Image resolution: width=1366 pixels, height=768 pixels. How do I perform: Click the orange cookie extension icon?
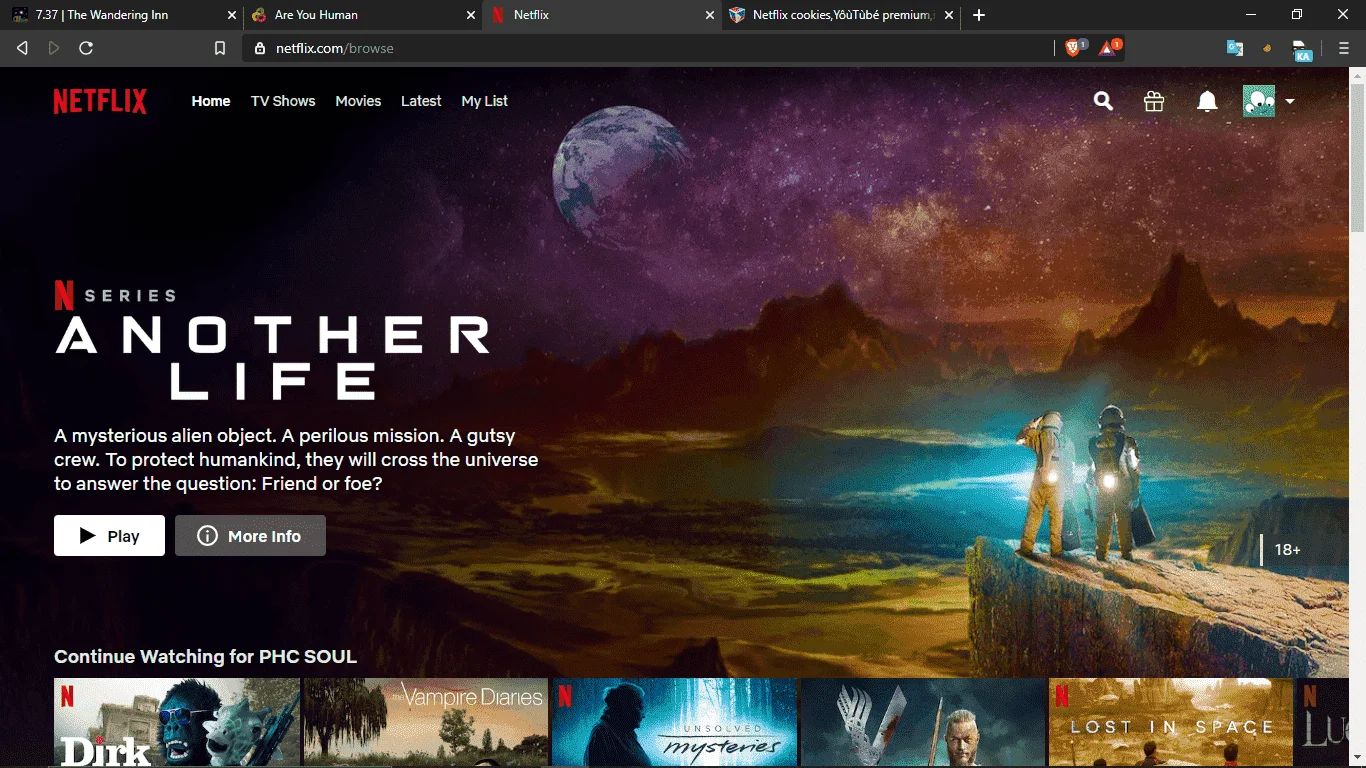pos(1268,48)
